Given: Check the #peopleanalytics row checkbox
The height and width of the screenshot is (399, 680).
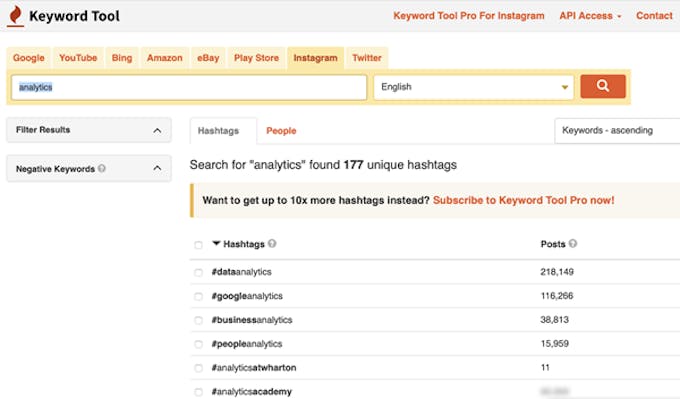Looking at the screenshot, I should point(198,344).
